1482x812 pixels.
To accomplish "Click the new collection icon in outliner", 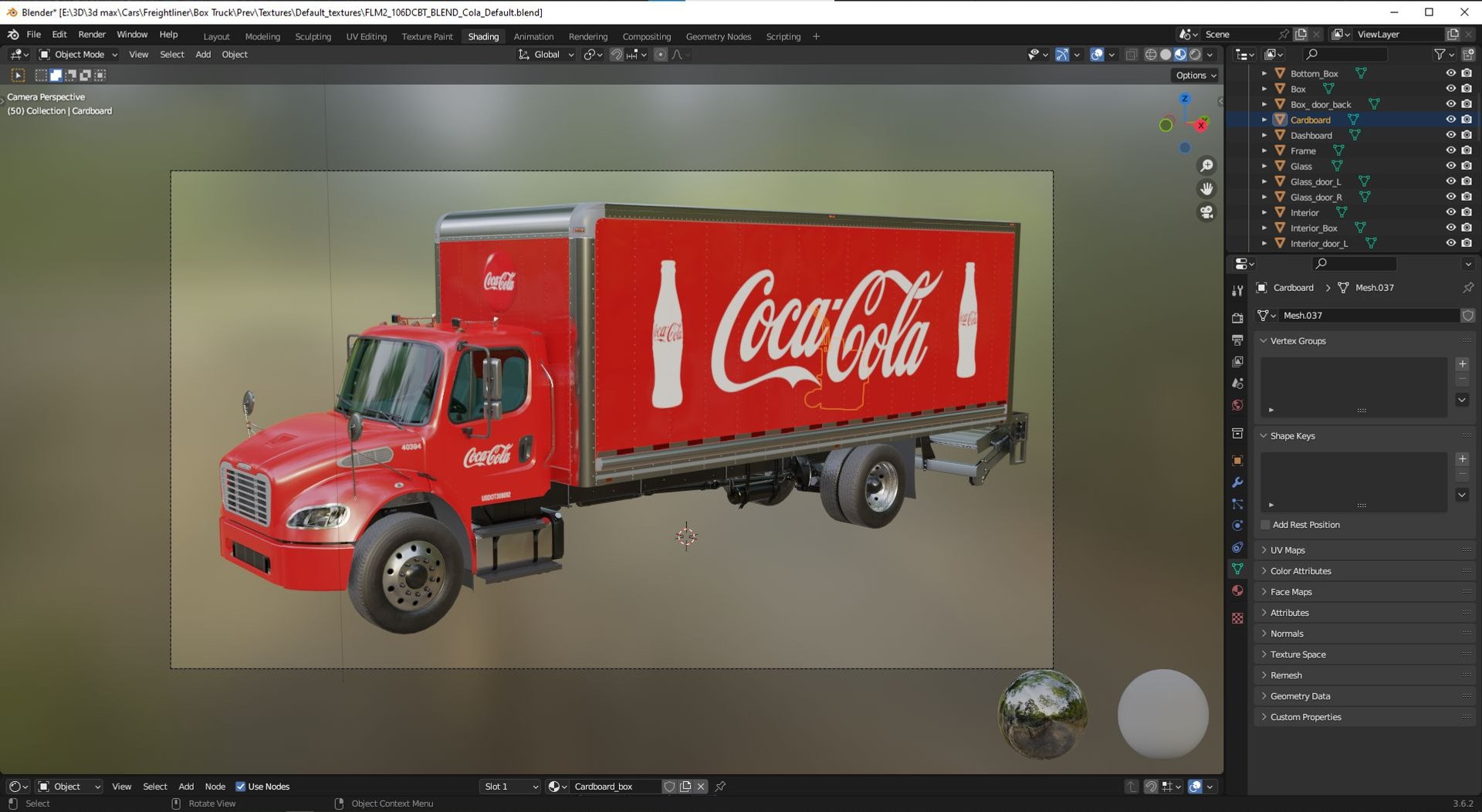I will [1468, 55].
